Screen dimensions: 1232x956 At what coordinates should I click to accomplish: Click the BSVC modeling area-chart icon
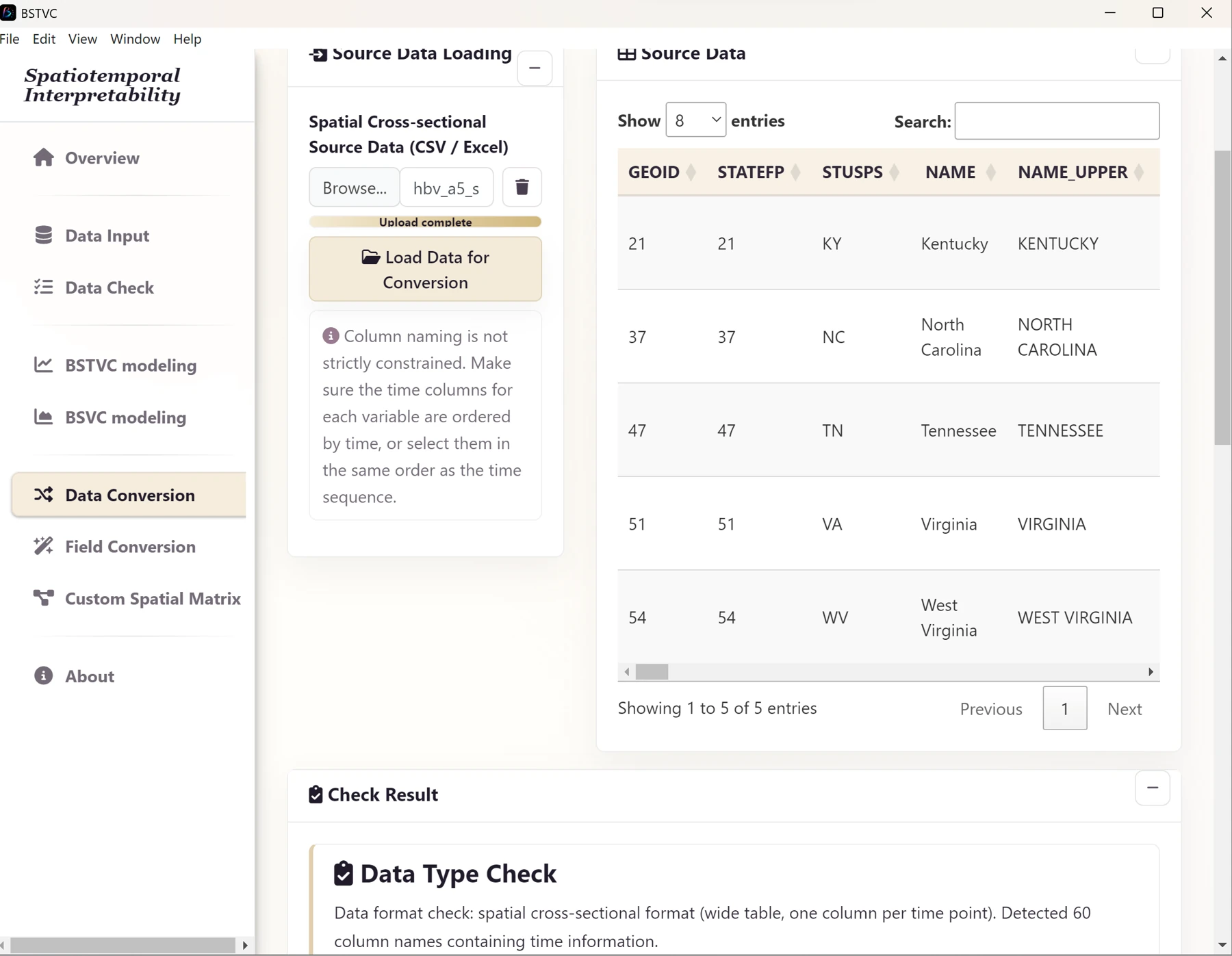[x=44, y=417]
